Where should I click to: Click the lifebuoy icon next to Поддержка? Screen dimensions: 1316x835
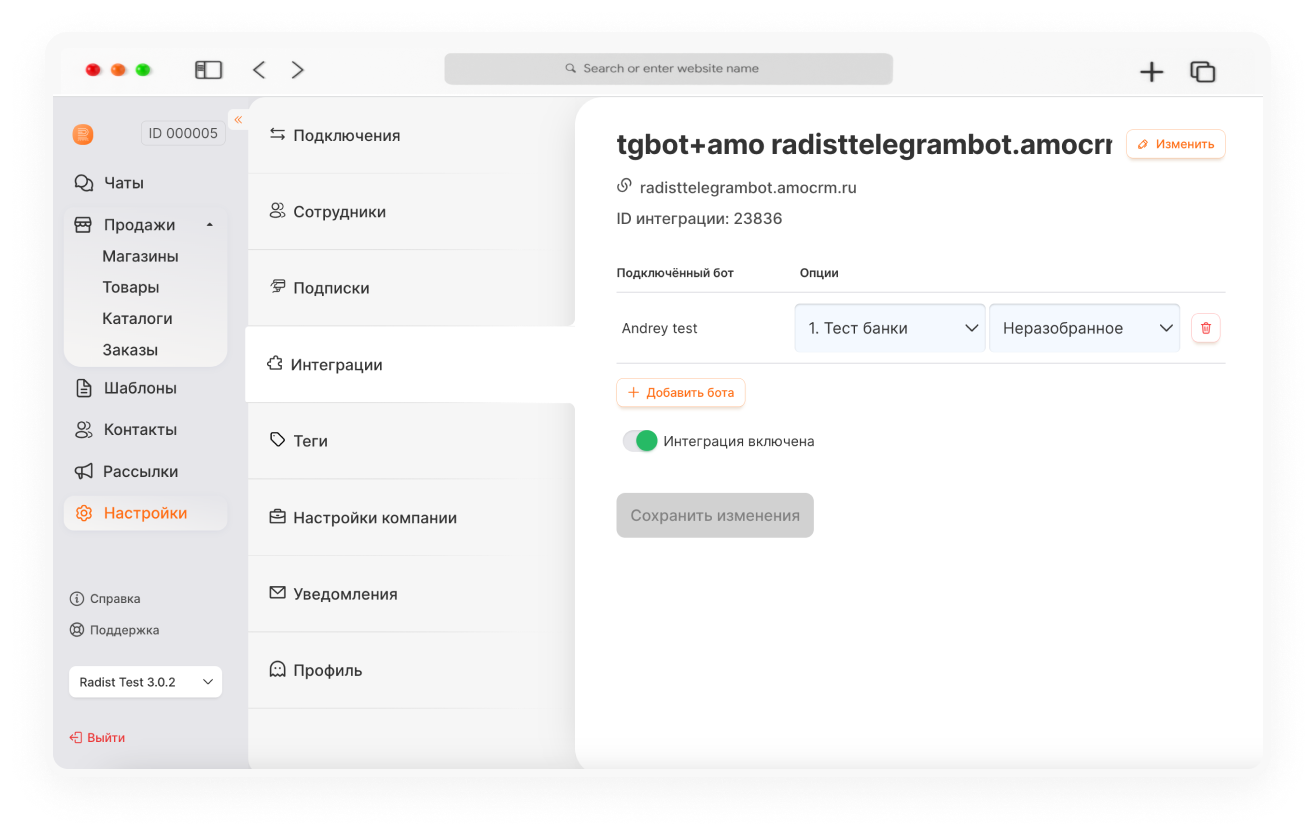[x=77, y=630]
